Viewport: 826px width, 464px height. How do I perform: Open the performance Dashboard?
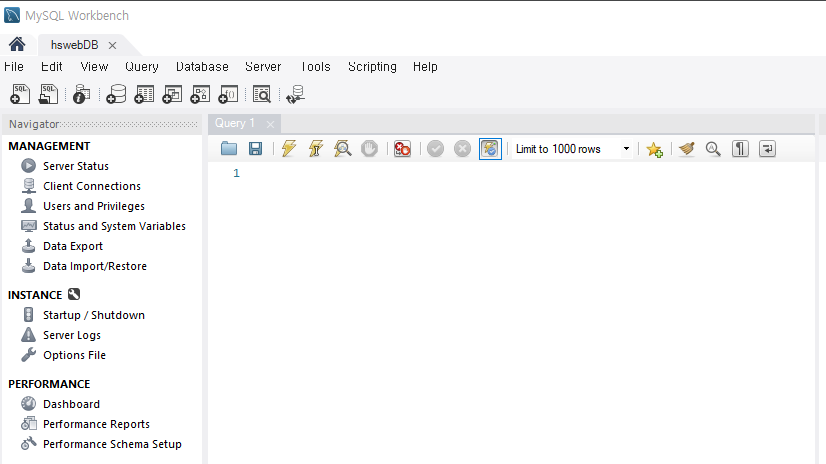[71, 404]
